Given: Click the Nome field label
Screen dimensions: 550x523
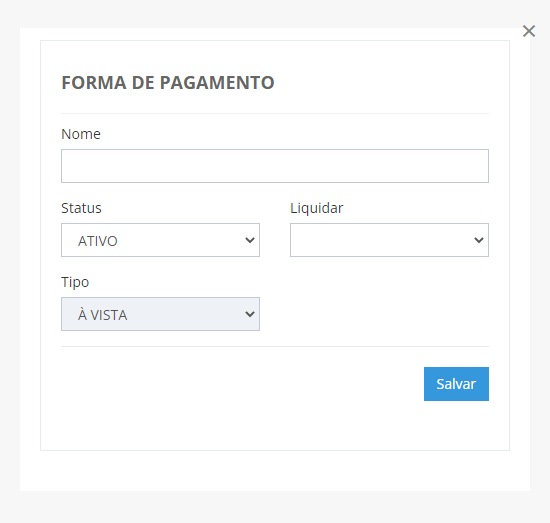Looking at the screenshot, I should (81, 134).
